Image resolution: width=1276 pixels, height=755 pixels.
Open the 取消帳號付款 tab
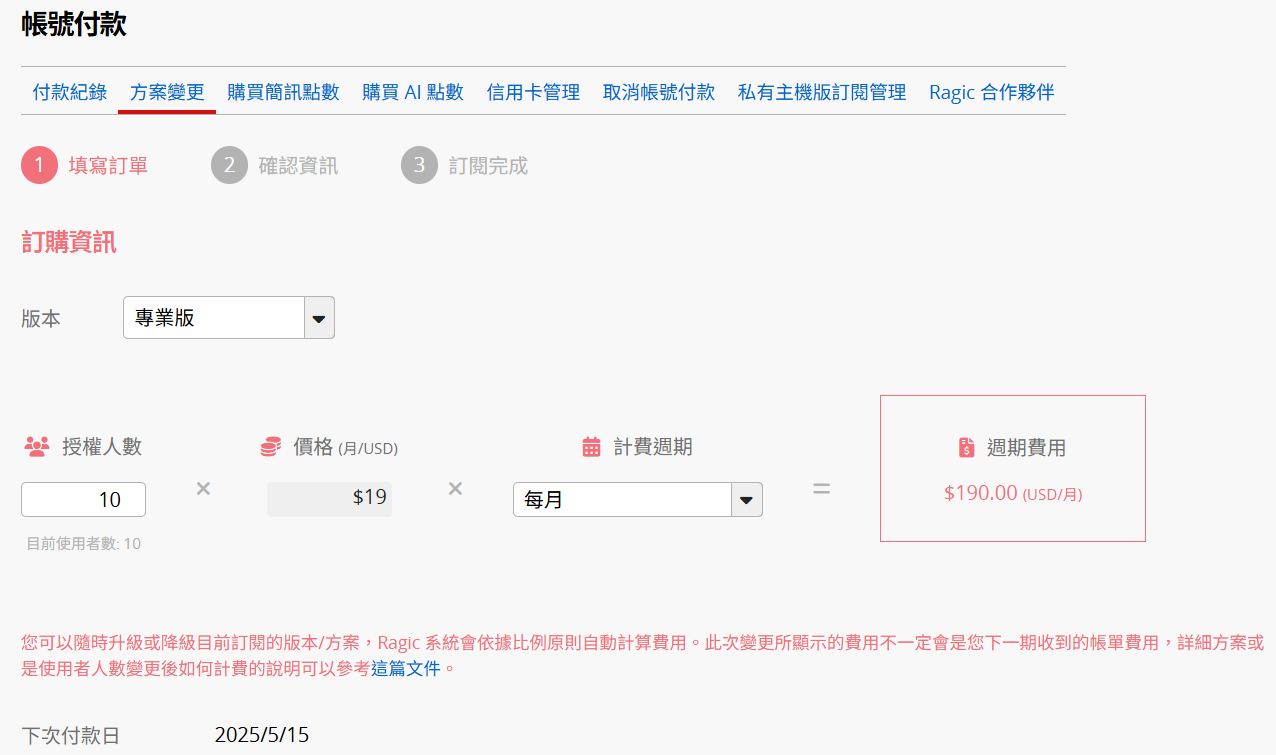pos(659,92)
